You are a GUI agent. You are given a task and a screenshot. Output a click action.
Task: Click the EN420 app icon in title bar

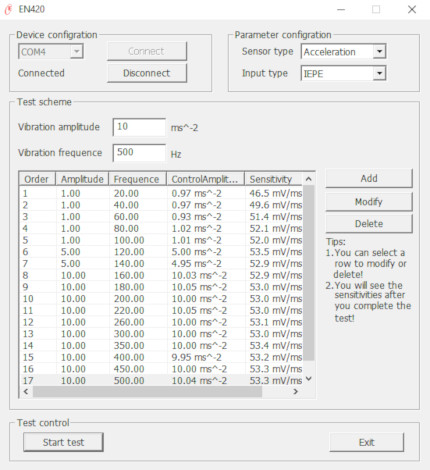pos(8,9)
